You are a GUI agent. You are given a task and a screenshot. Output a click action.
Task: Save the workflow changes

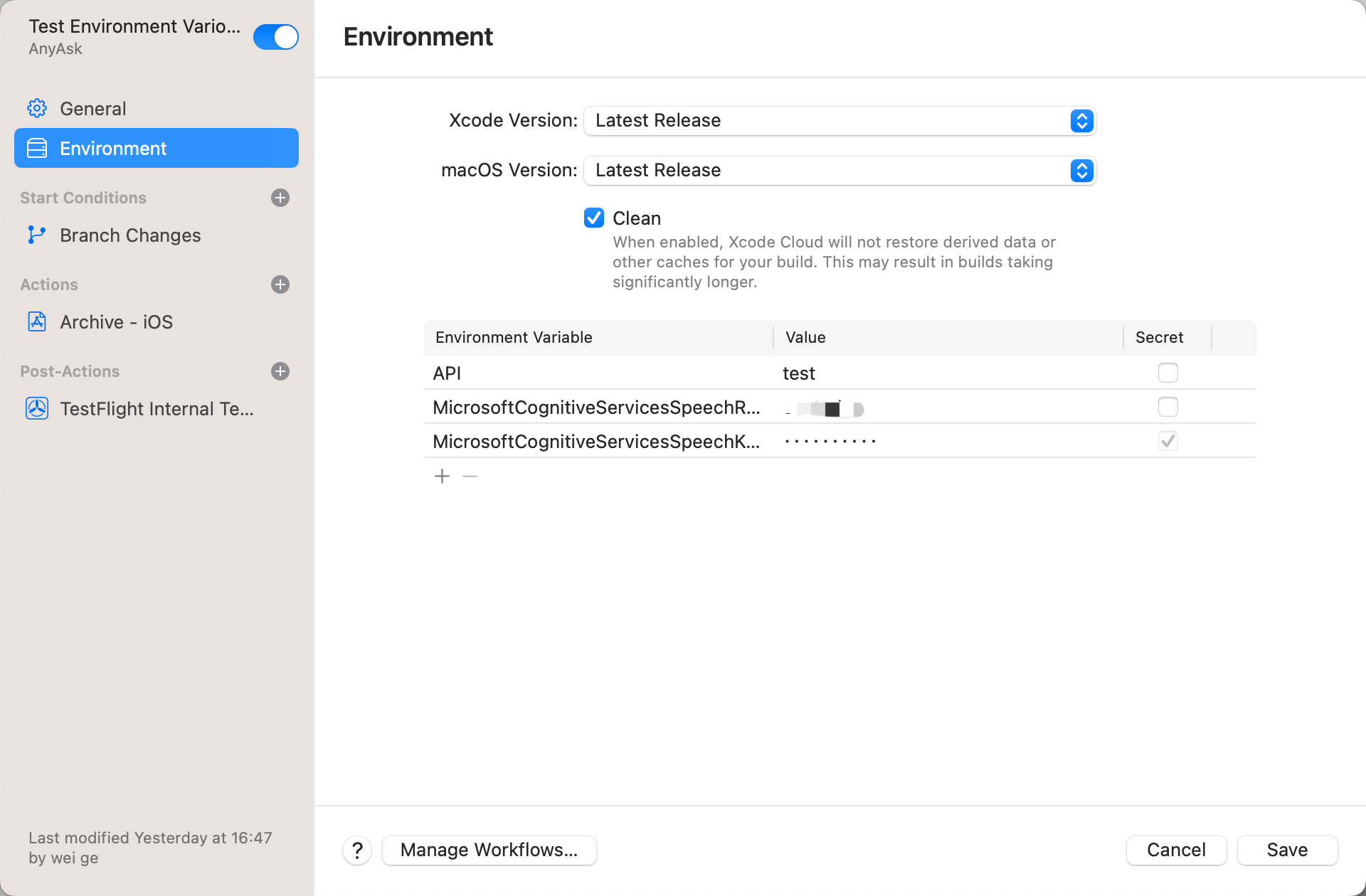[1286, 850]
